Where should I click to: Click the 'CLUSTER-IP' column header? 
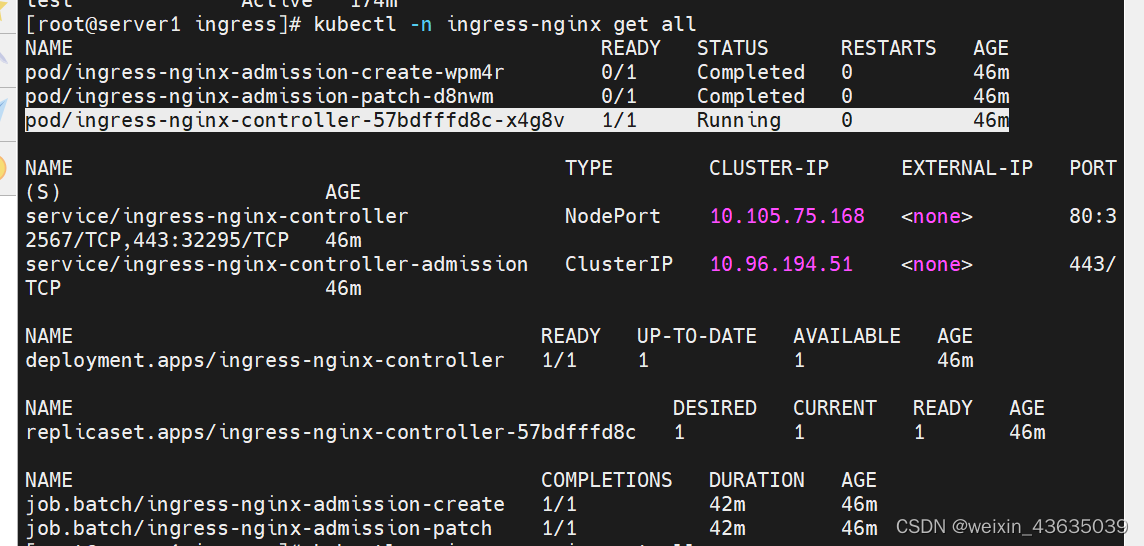(769, 168)
